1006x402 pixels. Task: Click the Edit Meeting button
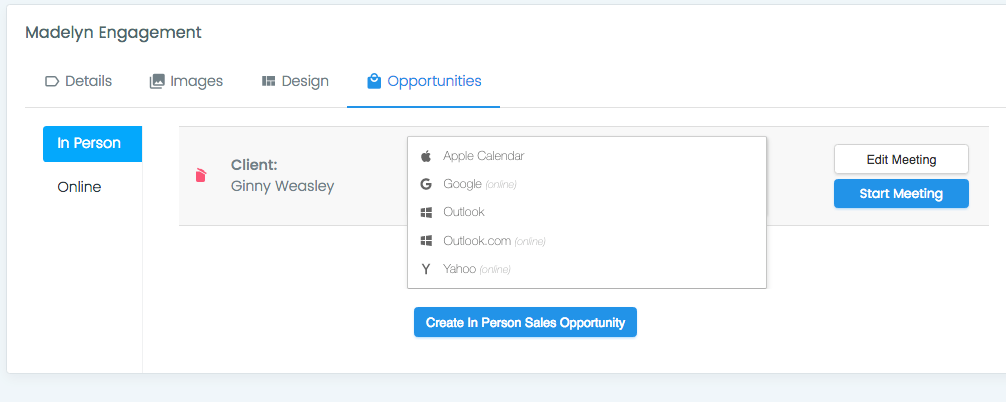pos(901,159)
